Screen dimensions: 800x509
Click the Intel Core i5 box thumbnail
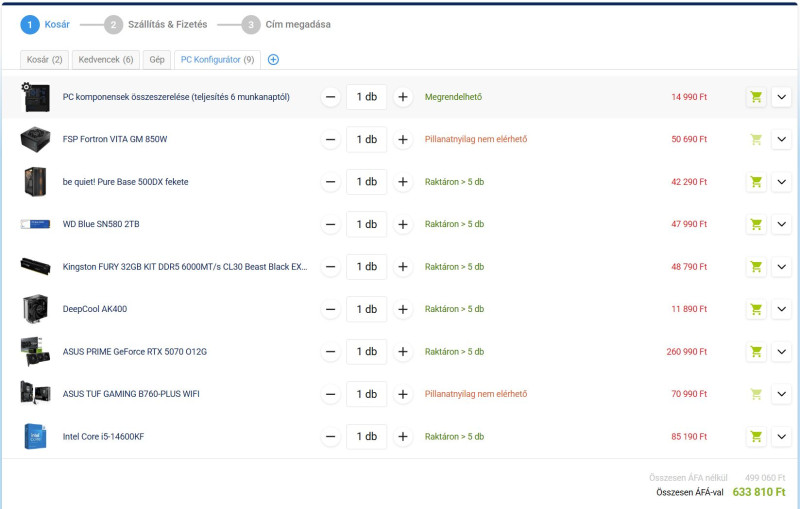pos(35,437)
